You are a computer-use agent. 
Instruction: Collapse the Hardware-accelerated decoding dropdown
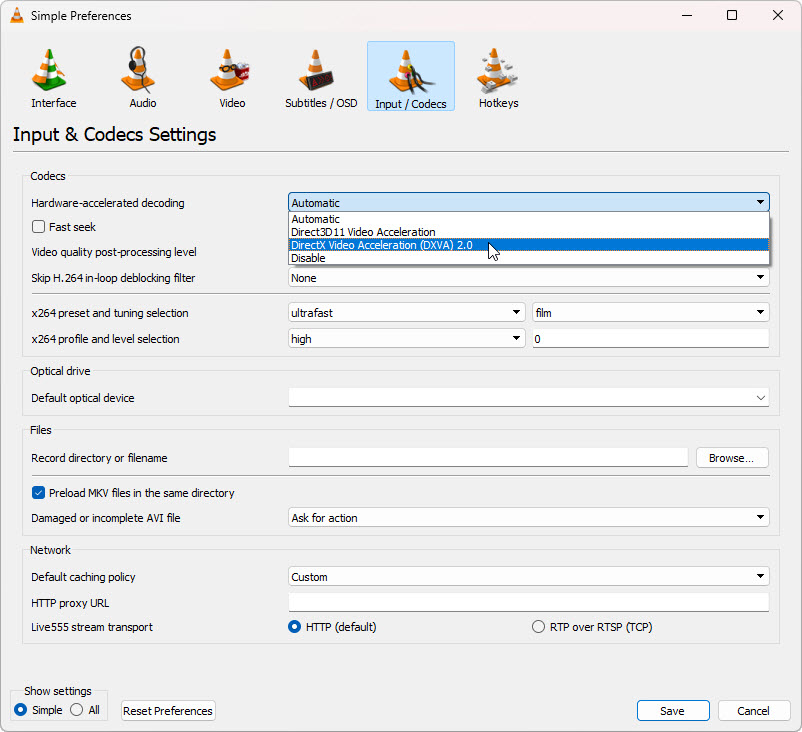click(x=528, y=203)
